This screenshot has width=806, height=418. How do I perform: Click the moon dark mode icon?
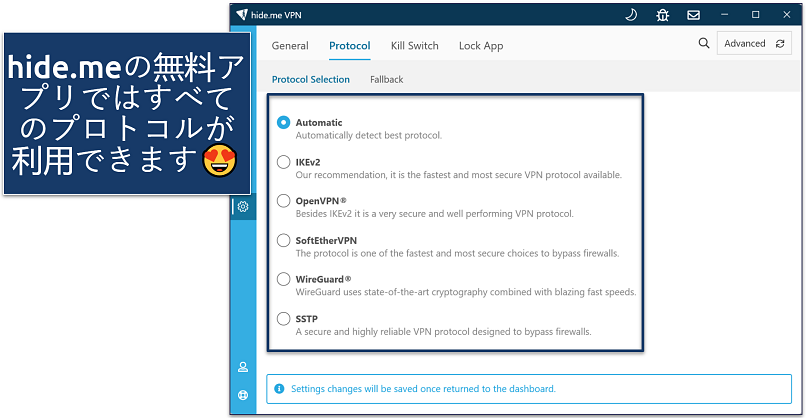pyautogui.click(x=631, y=15)
